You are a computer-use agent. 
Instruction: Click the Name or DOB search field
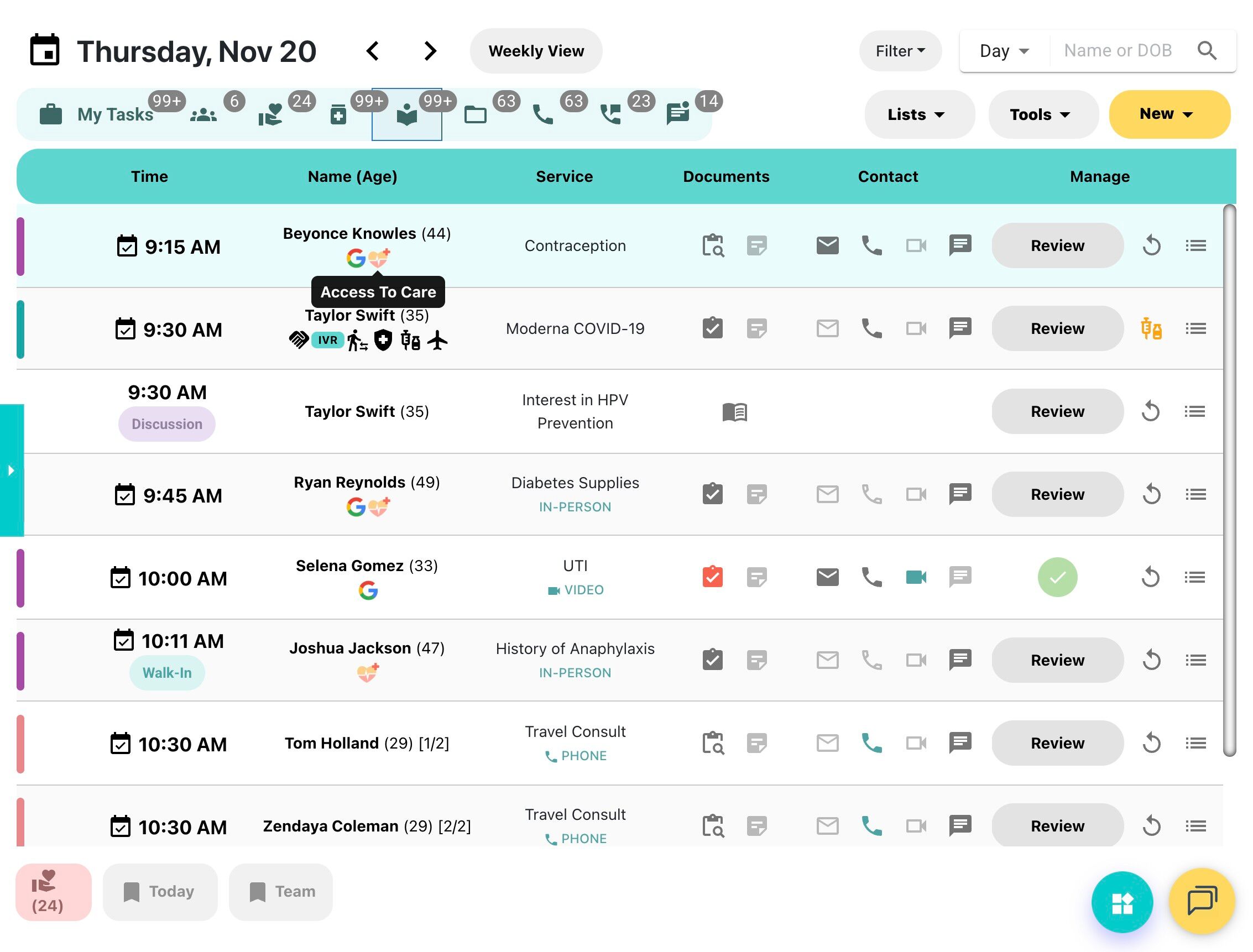1117,51
